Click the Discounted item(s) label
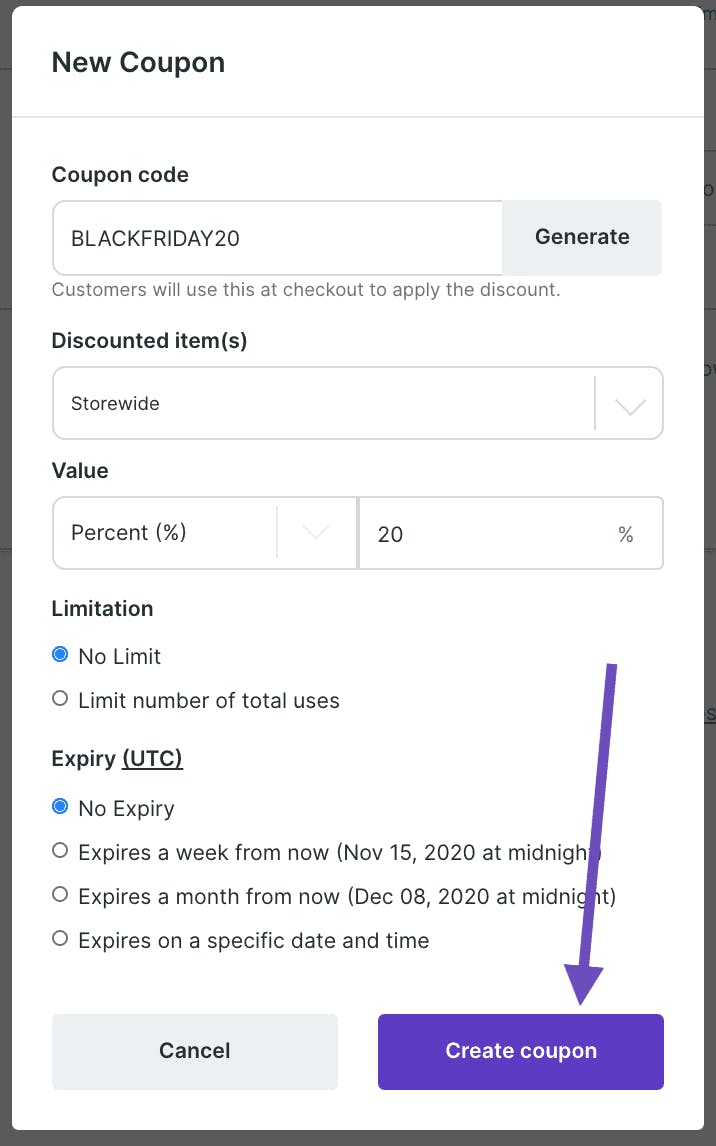Screen dimensions: 716x1146 click(149, 341)
